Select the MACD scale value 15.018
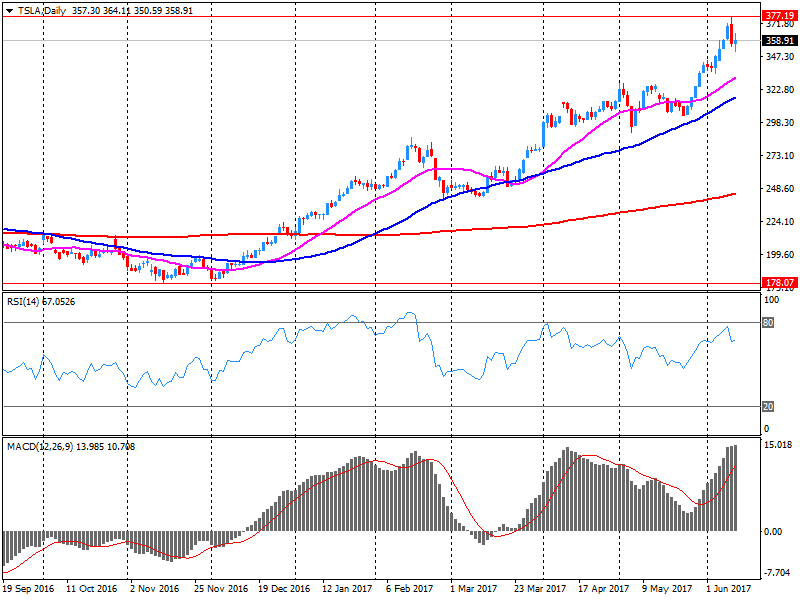This screenshot has height=600, width=800. point(778,445)
